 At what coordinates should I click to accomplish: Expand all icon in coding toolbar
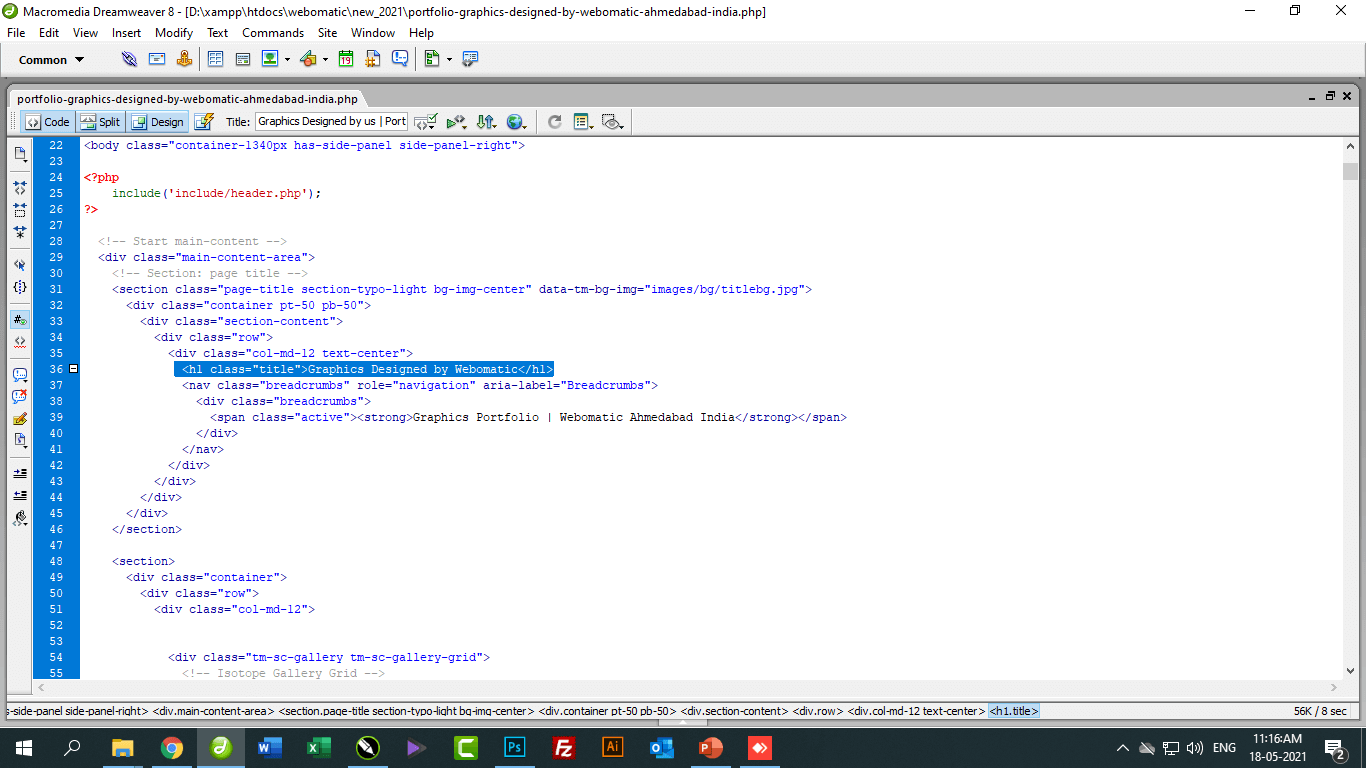[20, 232]
